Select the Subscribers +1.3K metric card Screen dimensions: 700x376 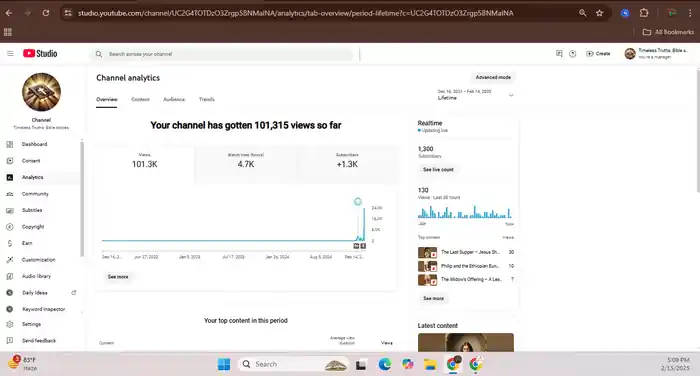347,164
